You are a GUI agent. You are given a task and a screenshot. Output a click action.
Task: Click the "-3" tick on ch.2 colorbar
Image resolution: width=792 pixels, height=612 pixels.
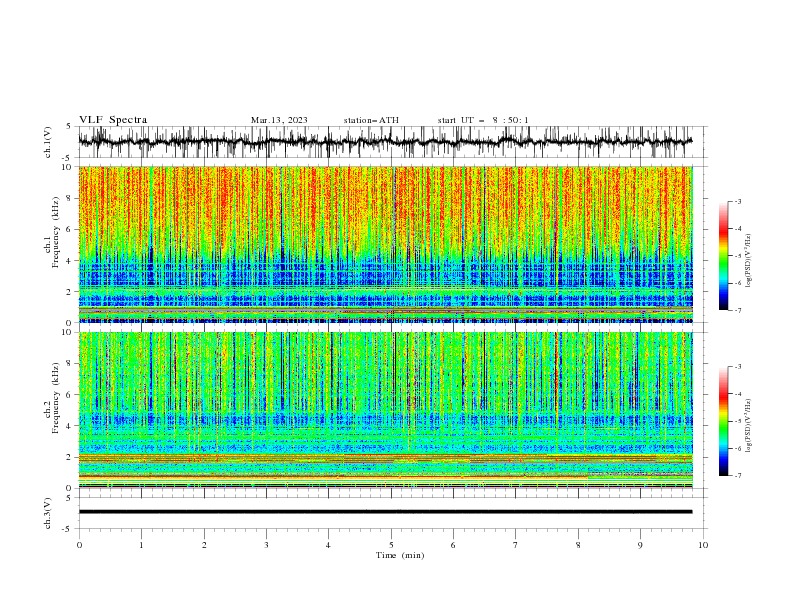737,367
